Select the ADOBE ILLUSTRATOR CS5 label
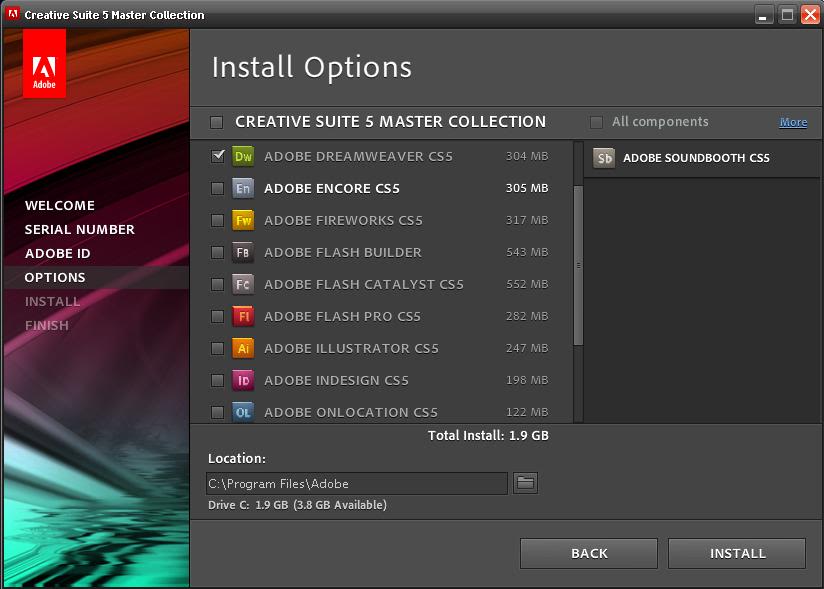Viewport: 824px width, 589px height. coord(351,349)
